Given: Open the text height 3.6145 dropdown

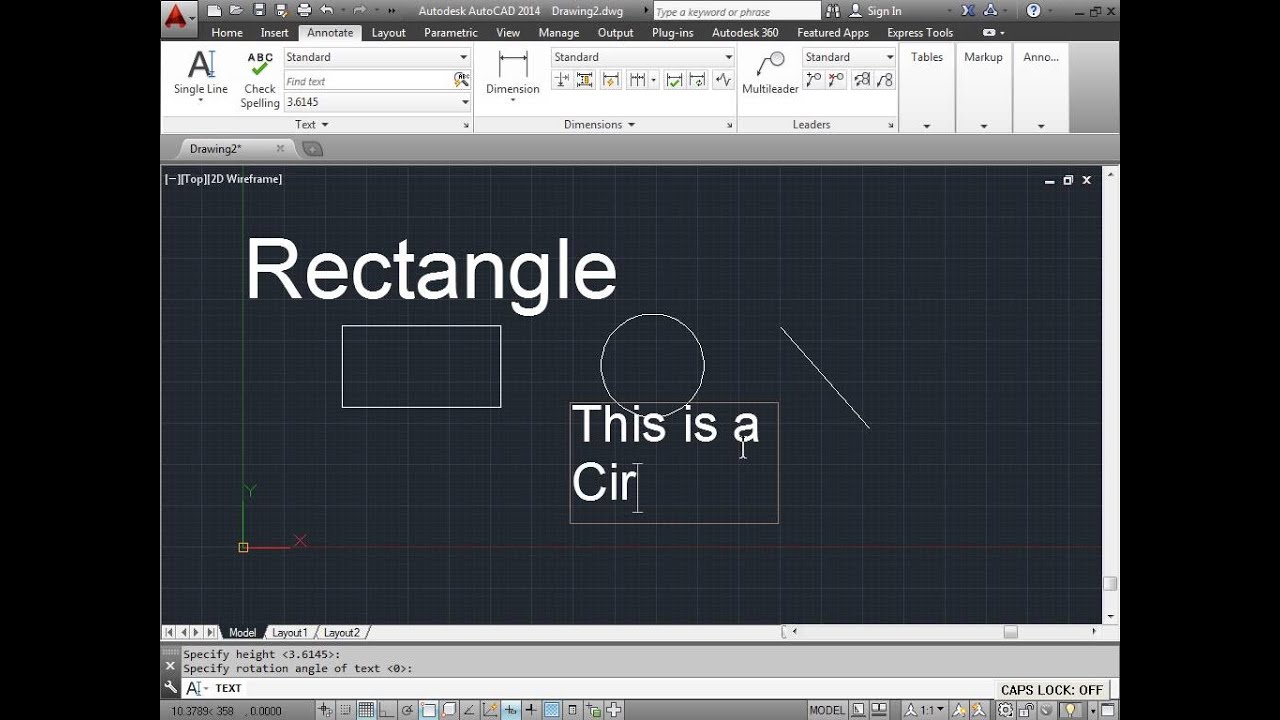Looking at the screenshot, I should click(377, 102).
